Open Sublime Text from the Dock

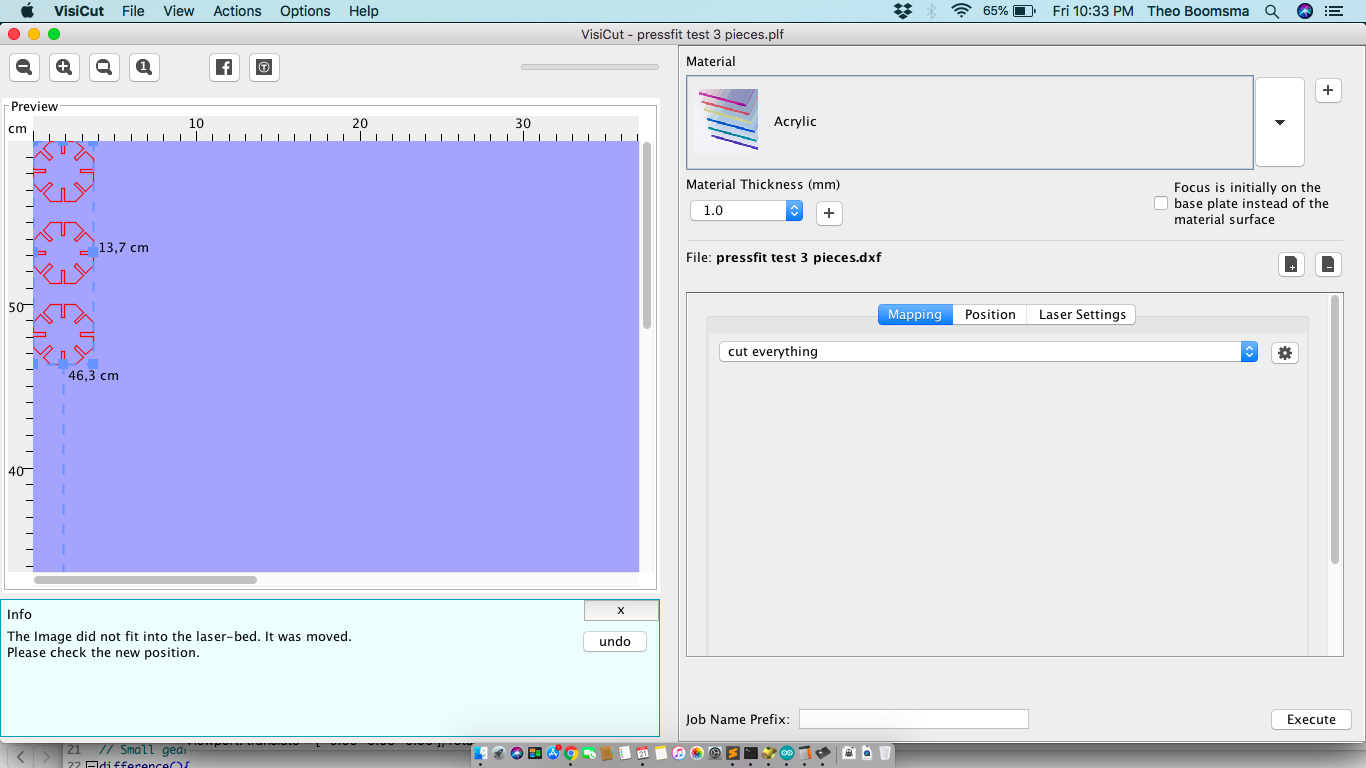click(x=733, y=753)
